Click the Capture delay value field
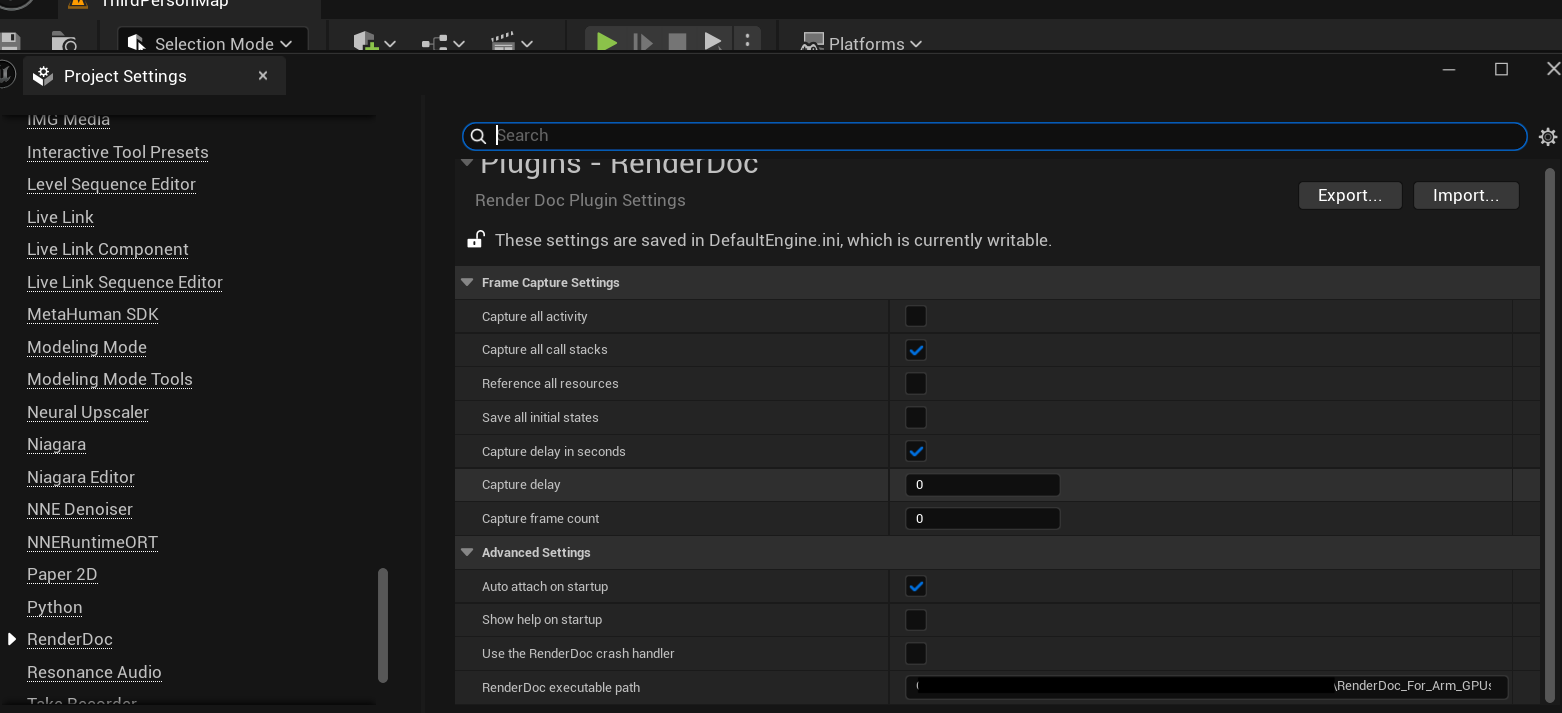 pos(982,485)
